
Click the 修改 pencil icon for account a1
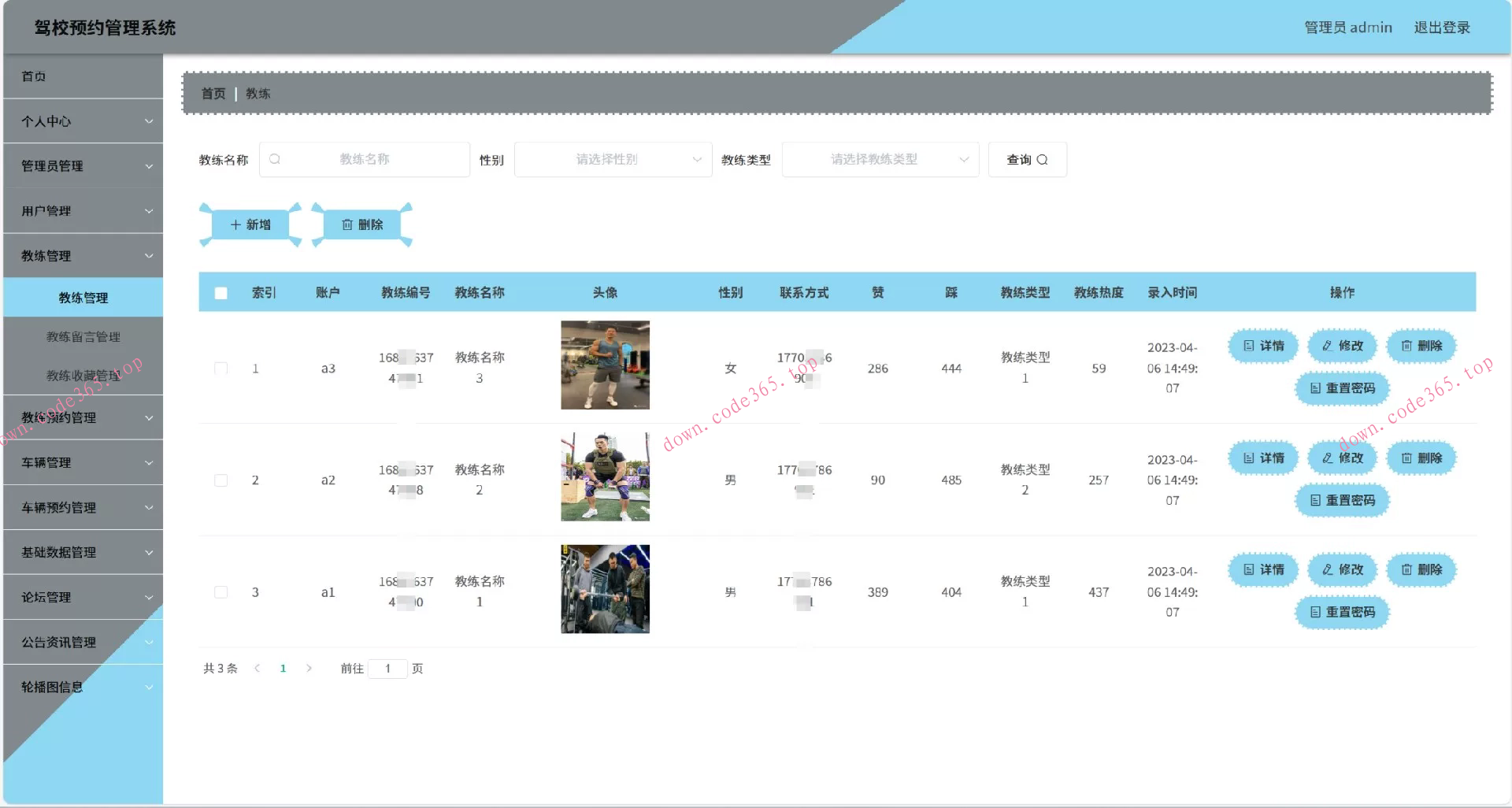click(1327, 570)
